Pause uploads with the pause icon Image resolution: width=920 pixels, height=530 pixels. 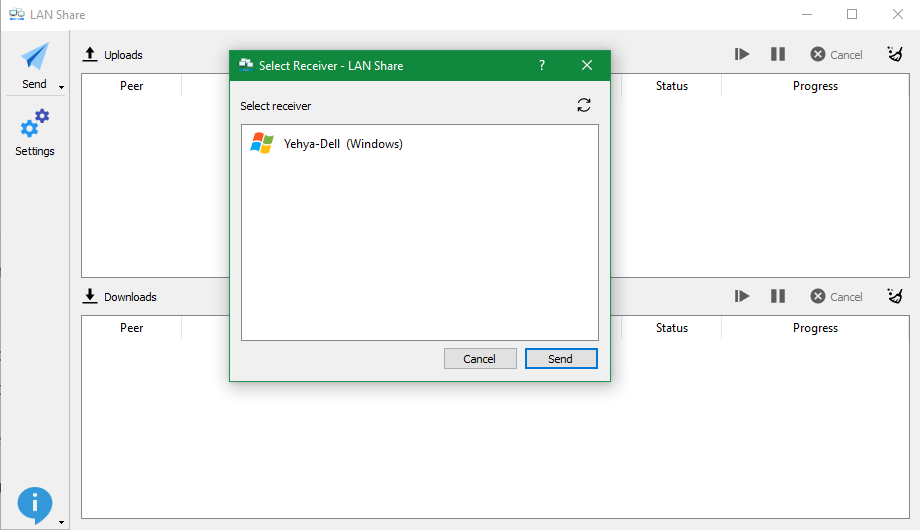tap(778, 55)
